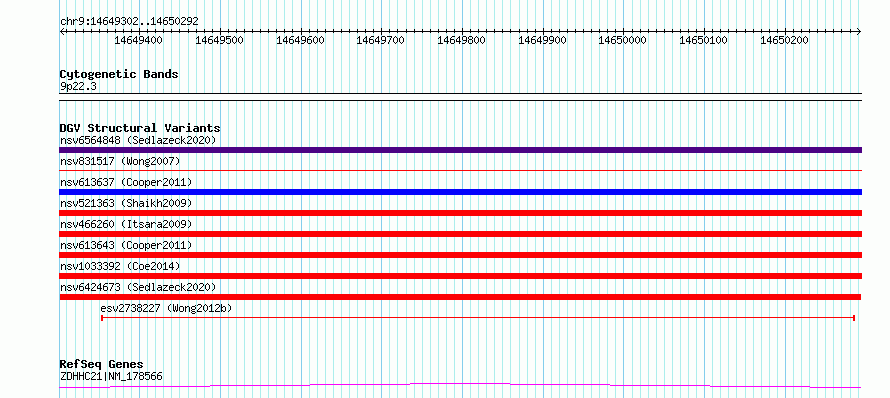Select the red bar under nsv1033392

coord(460,276)
